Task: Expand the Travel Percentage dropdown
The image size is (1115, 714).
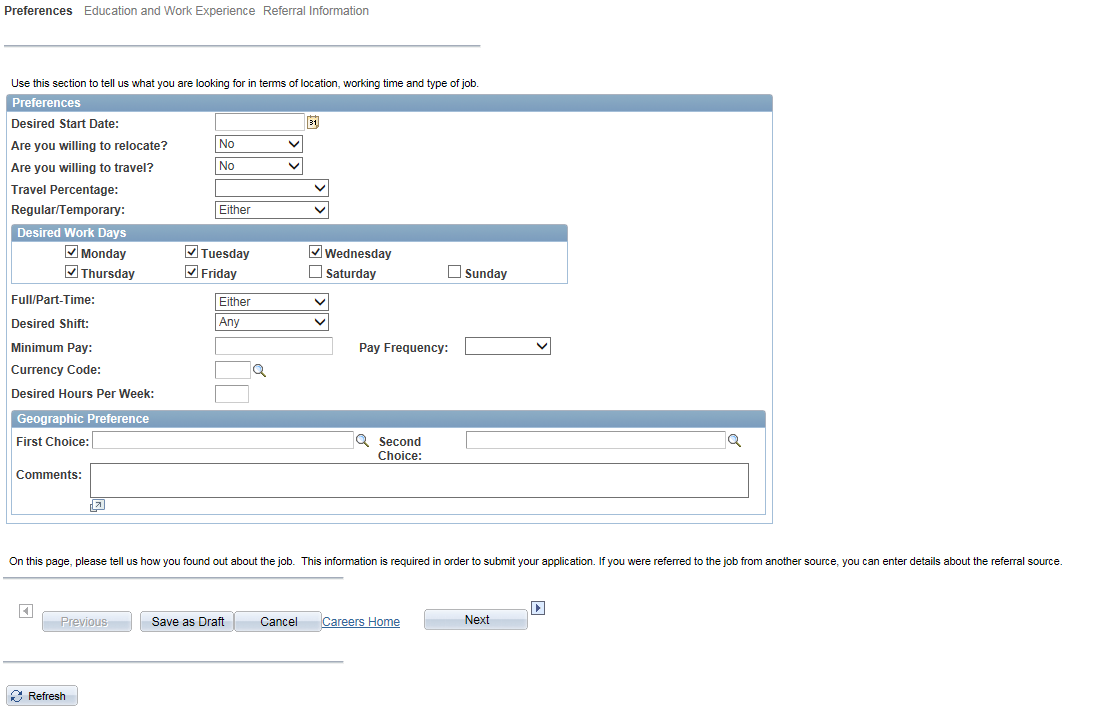Action: point(272,188)
